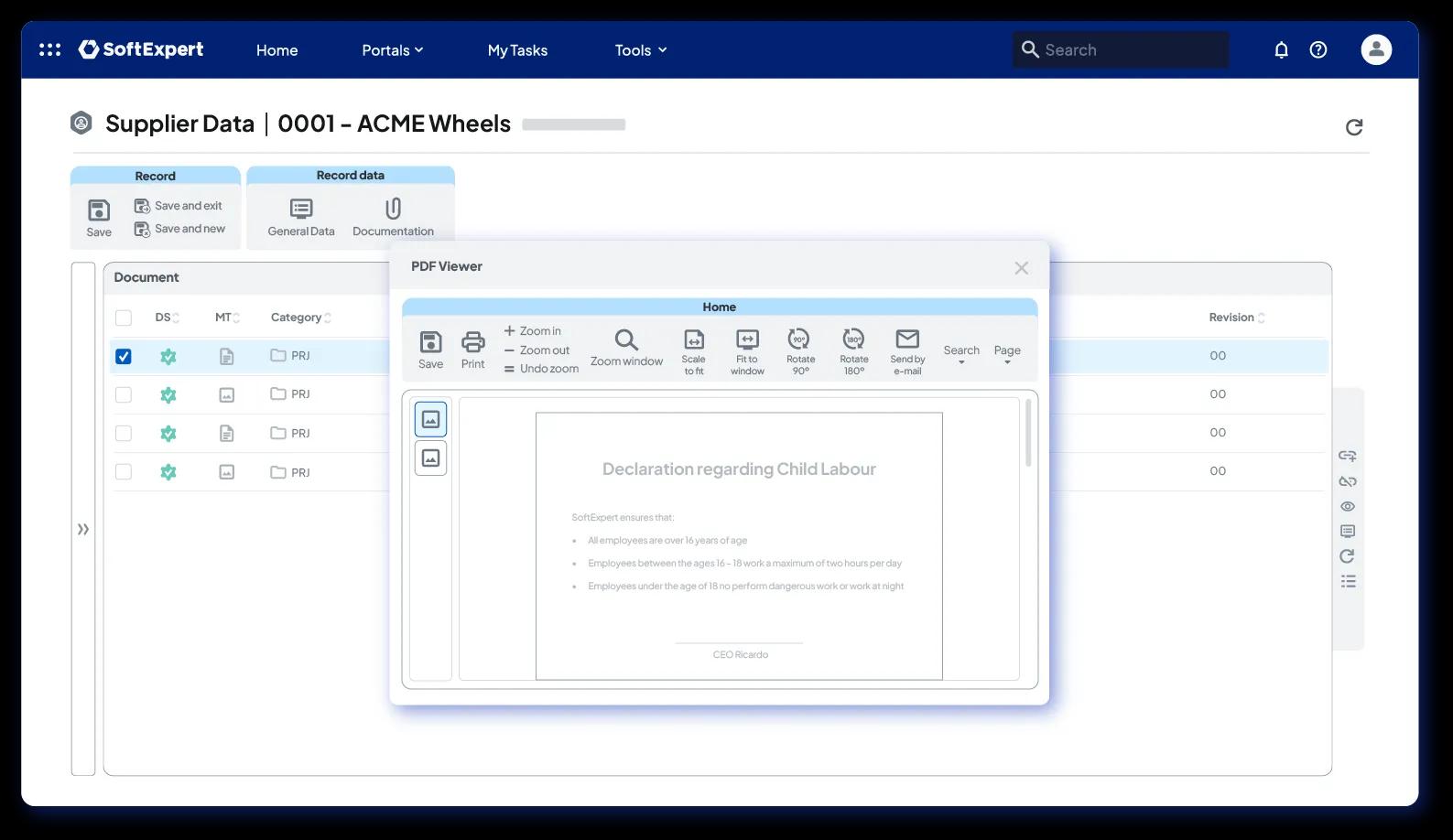Click Save and new
The image size is (1453, 840).
click(179, 229)
